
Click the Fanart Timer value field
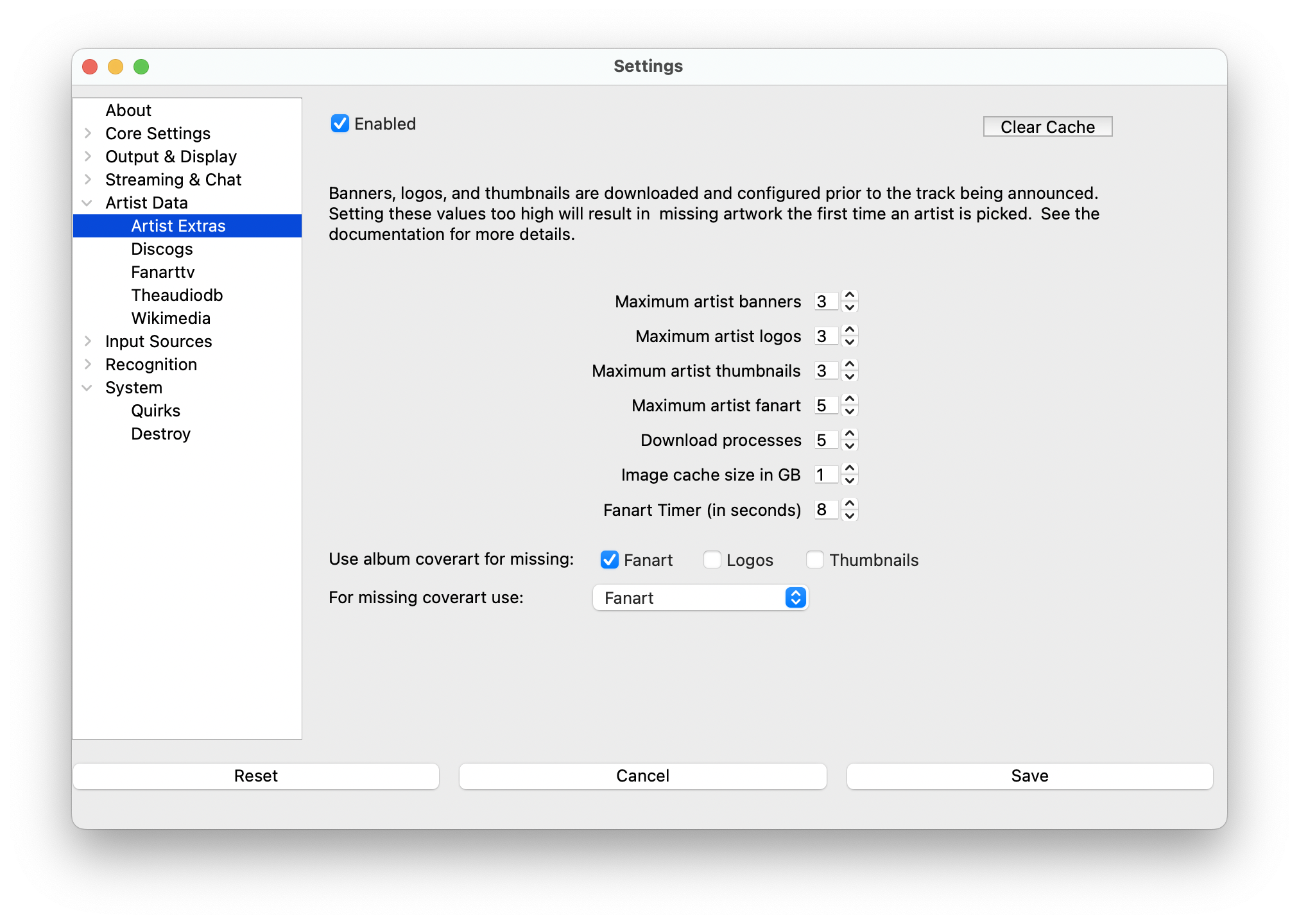coord(826,509)
